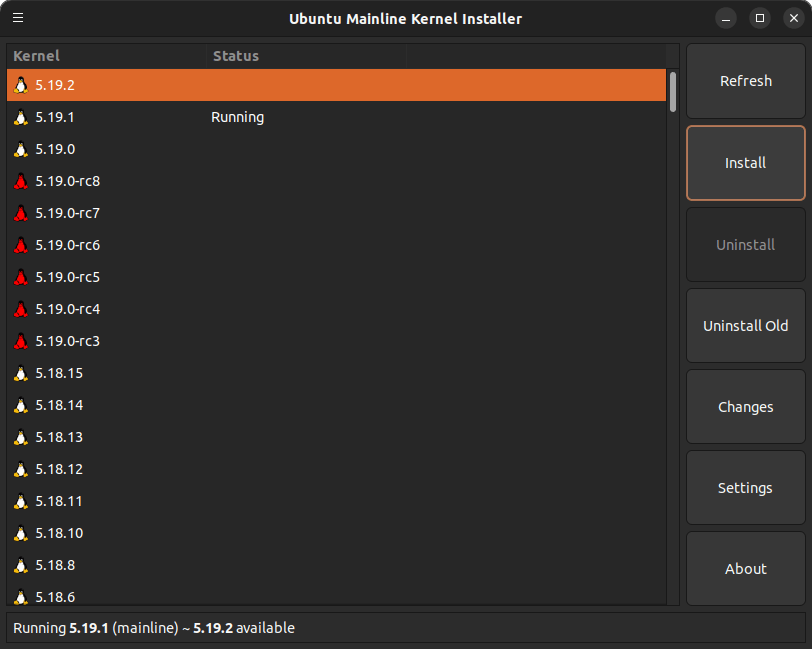812x649 pixels.
Task: Click the Uninstall button
Action: pos(746,244)
